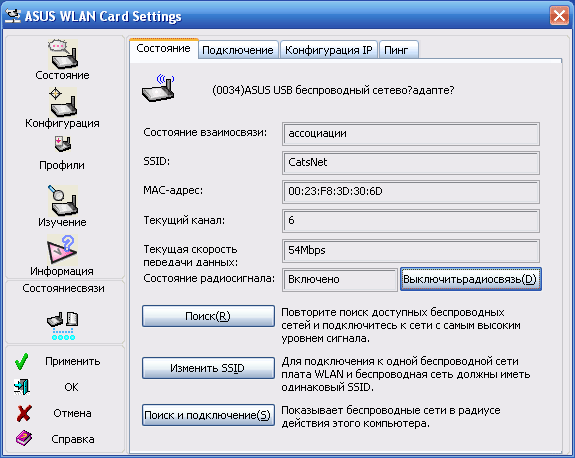Click the Состояниесвязи label
Image resolution: width=575 pixels, height=458 pixels.
[x=63, y=288]
